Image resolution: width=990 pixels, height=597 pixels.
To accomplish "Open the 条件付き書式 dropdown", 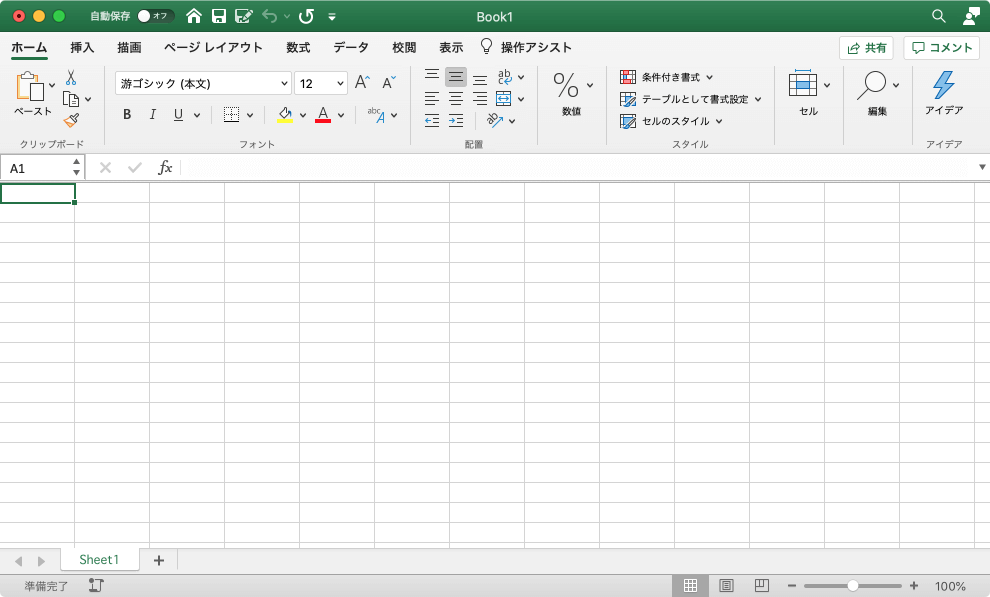I will 666,77.
